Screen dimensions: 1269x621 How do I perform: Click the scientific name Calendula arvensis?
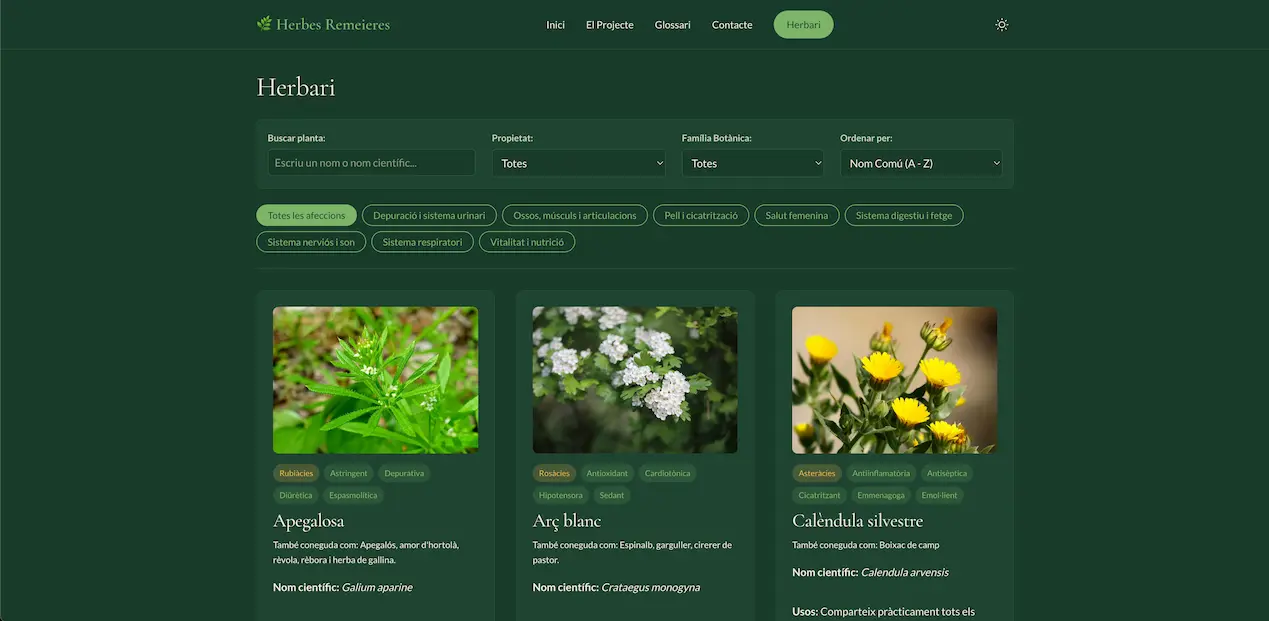(x=904, y=572)
